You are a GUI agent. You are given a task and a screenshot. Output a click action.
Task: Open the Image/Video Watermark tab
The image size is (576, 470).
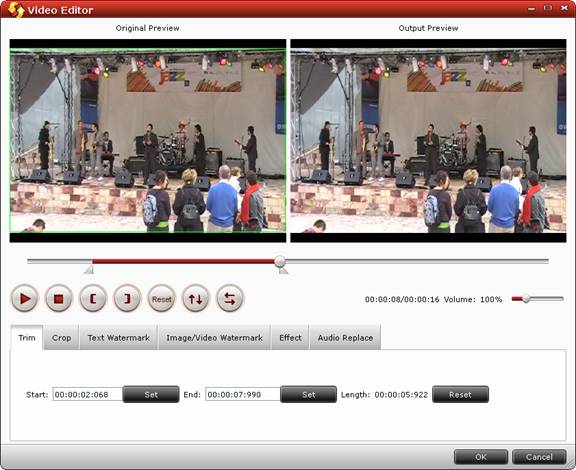coord(215,337)
